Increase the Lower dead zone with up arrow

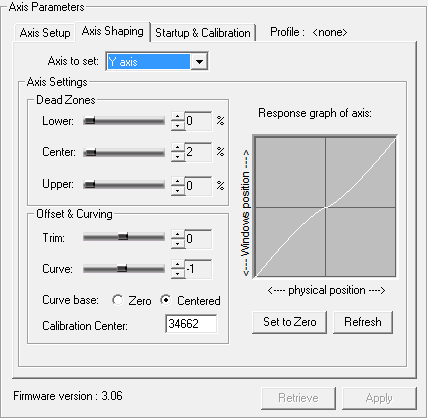[x=178, y=117]
